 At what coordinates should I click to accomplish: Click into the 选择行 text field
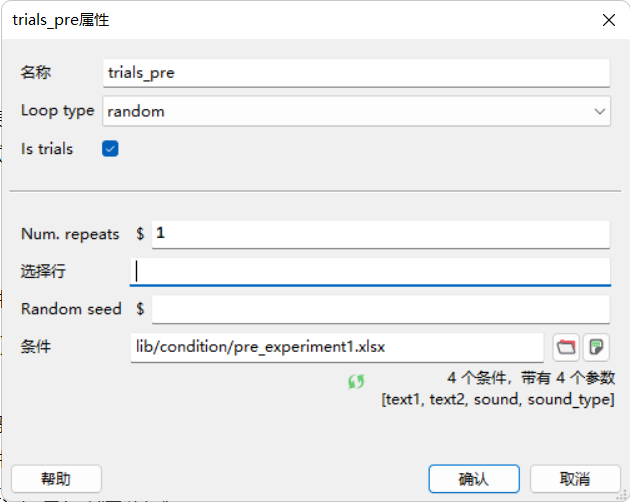[x=370, y=272]
